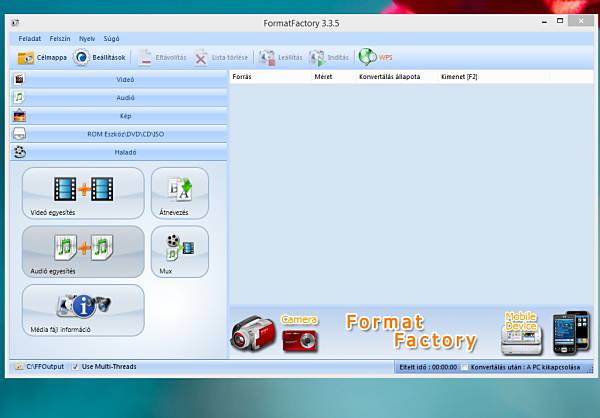This screenshot has width=600, height=418.
Task: Clear the list with Lista törlése
Action: [221, 58]
